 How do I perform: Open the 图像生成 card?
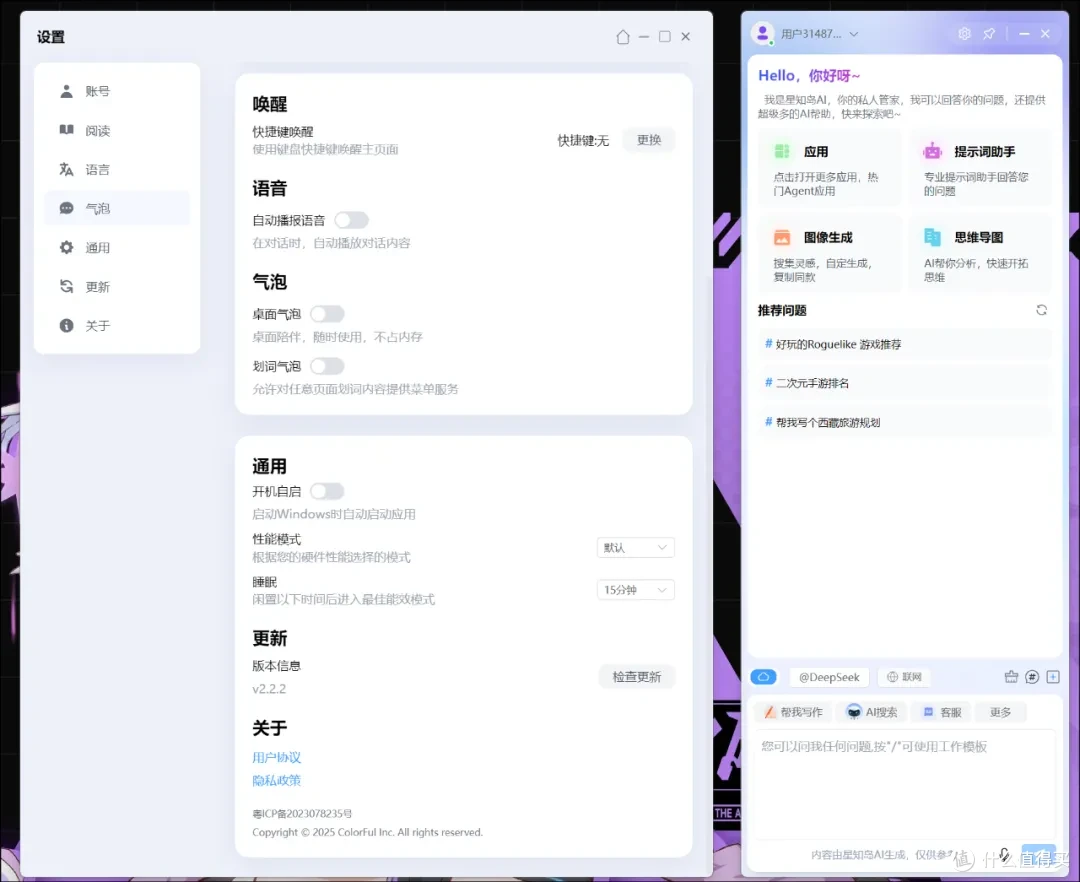pos(829,253)
